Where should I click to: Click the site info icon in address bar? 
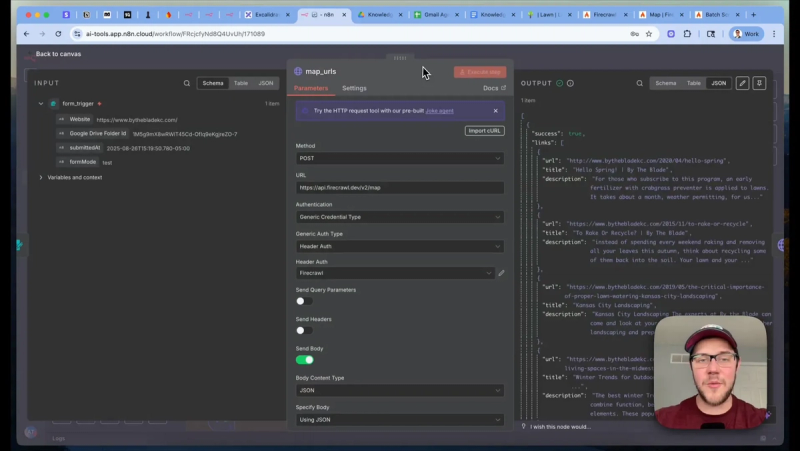pyautogui.click(x=77, y=34)
